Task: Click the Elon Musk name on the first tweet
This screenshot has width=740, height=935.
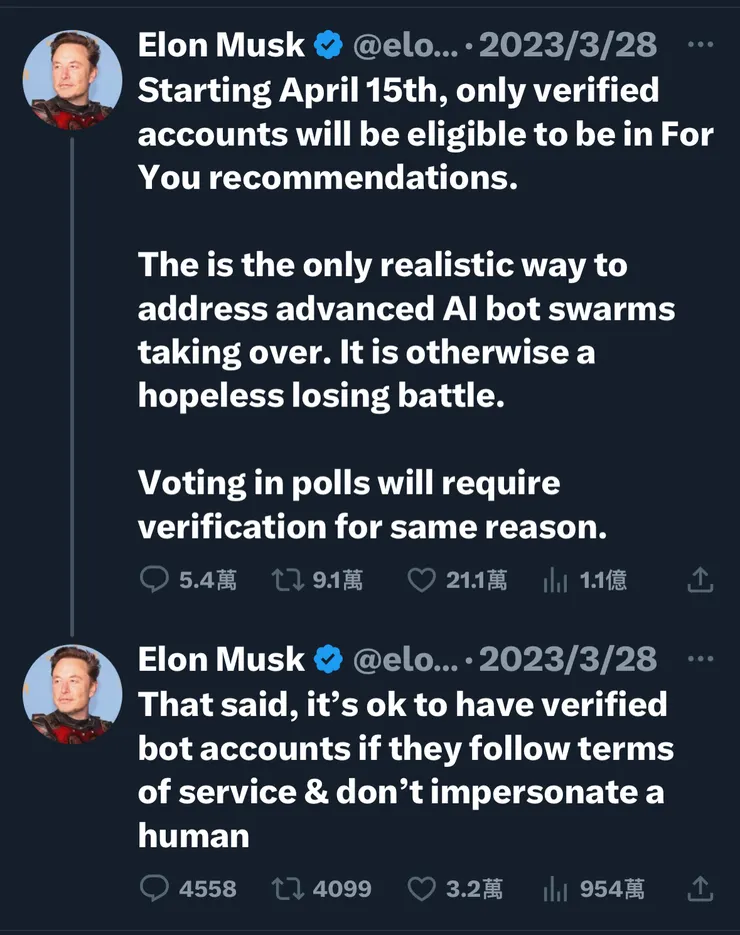Action: pos(221,45)
